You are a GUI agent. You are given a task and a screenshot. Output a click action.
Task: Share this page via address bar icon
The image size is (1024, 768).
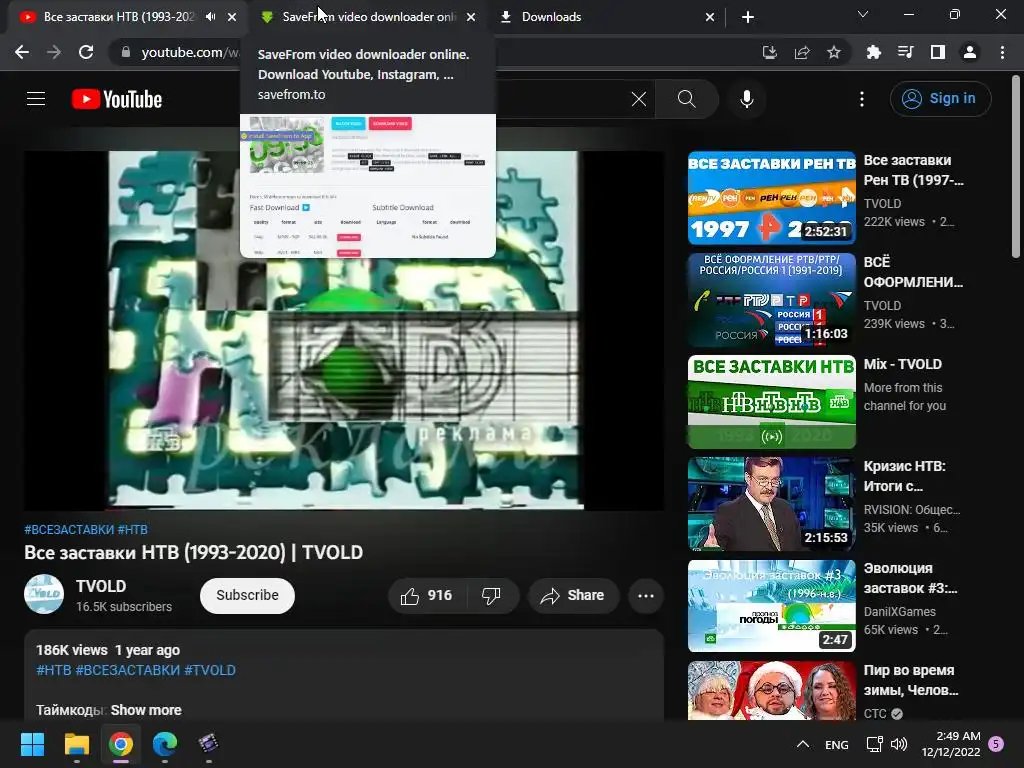[802, 52]
